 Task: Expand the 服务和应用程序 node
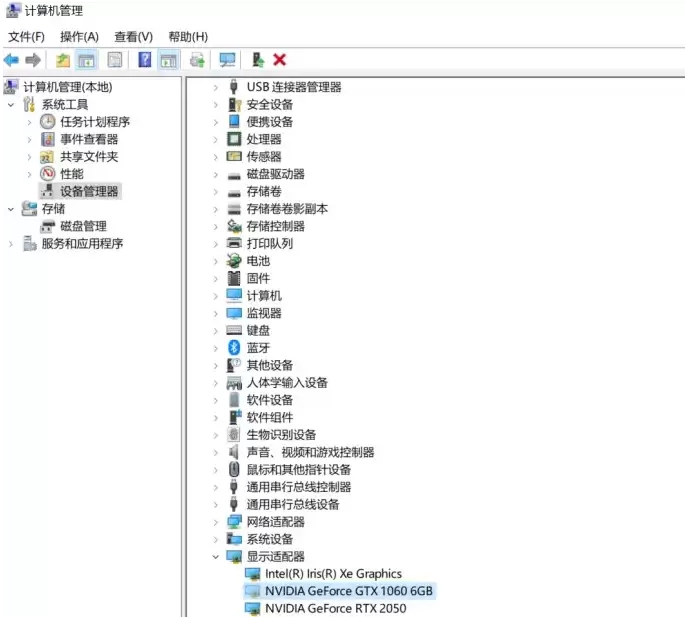coord(11,244)
